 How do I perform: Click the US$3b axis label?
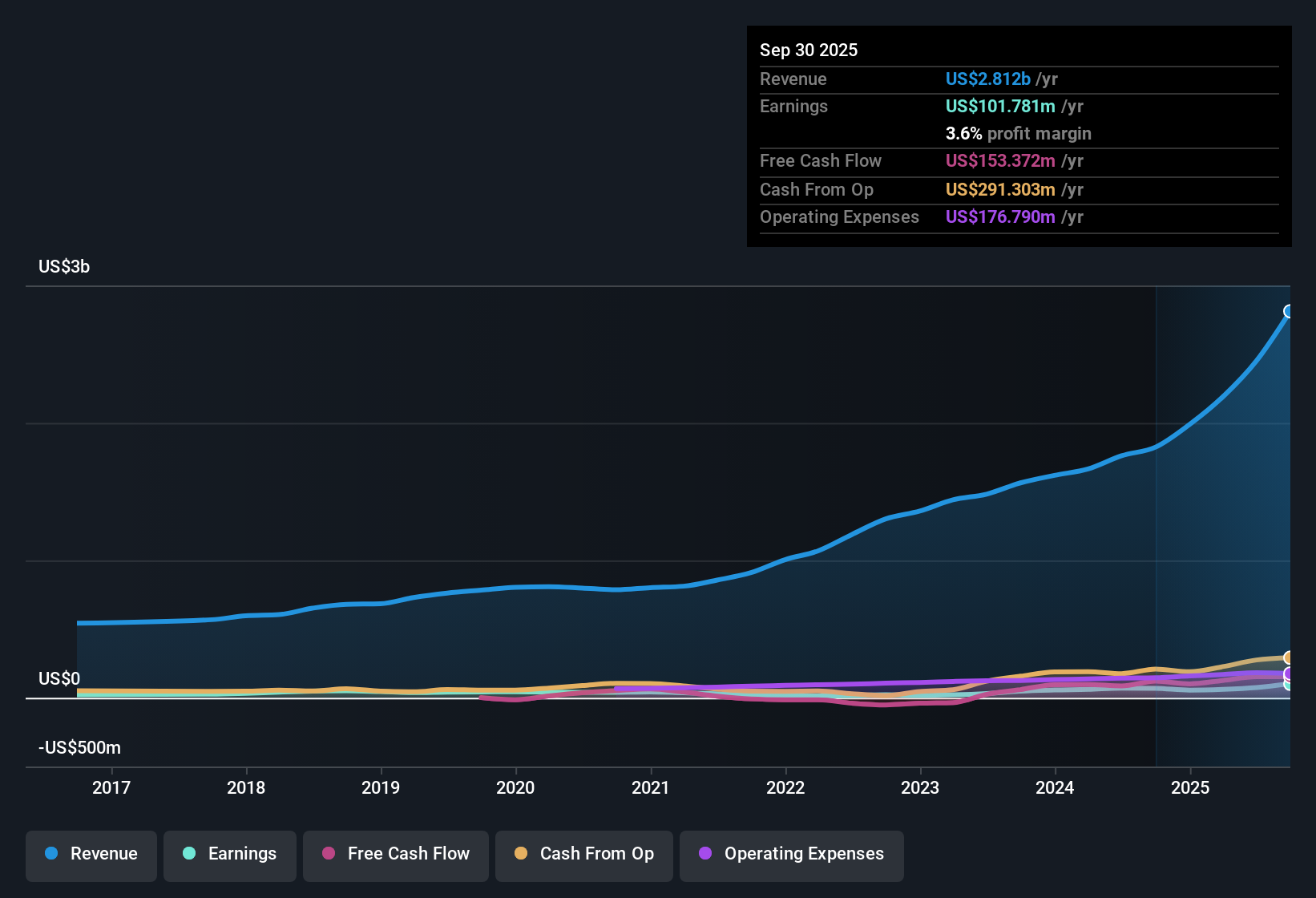coord(64,267)
